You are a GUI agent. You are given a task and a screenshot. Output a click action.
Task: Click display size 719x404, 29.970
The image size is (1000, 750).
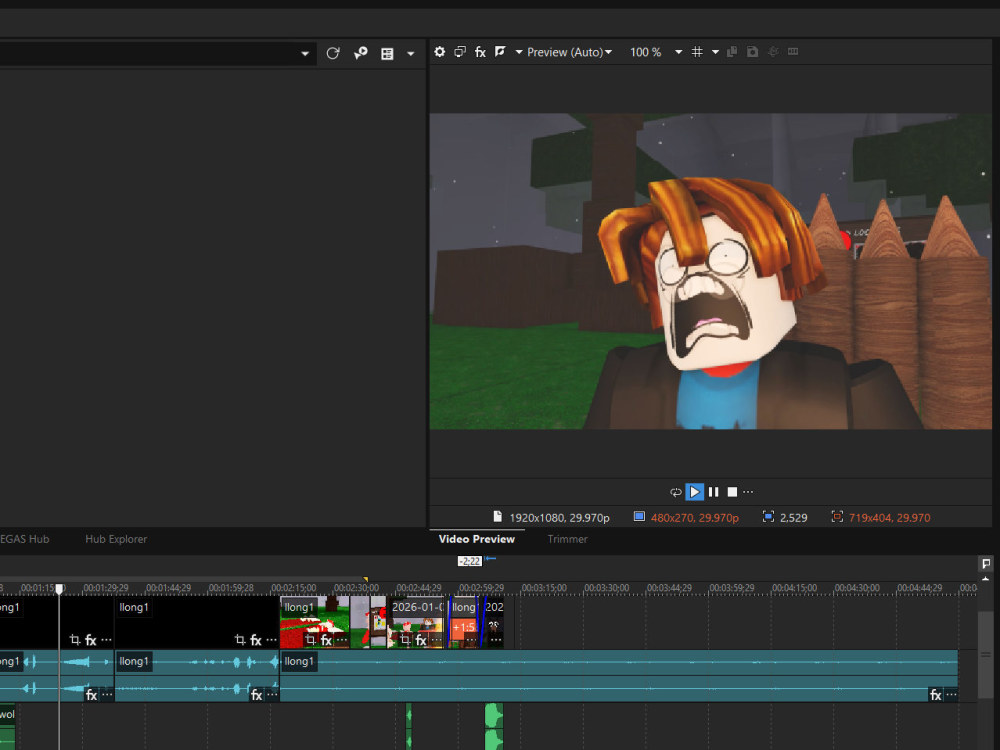point(889,518)
